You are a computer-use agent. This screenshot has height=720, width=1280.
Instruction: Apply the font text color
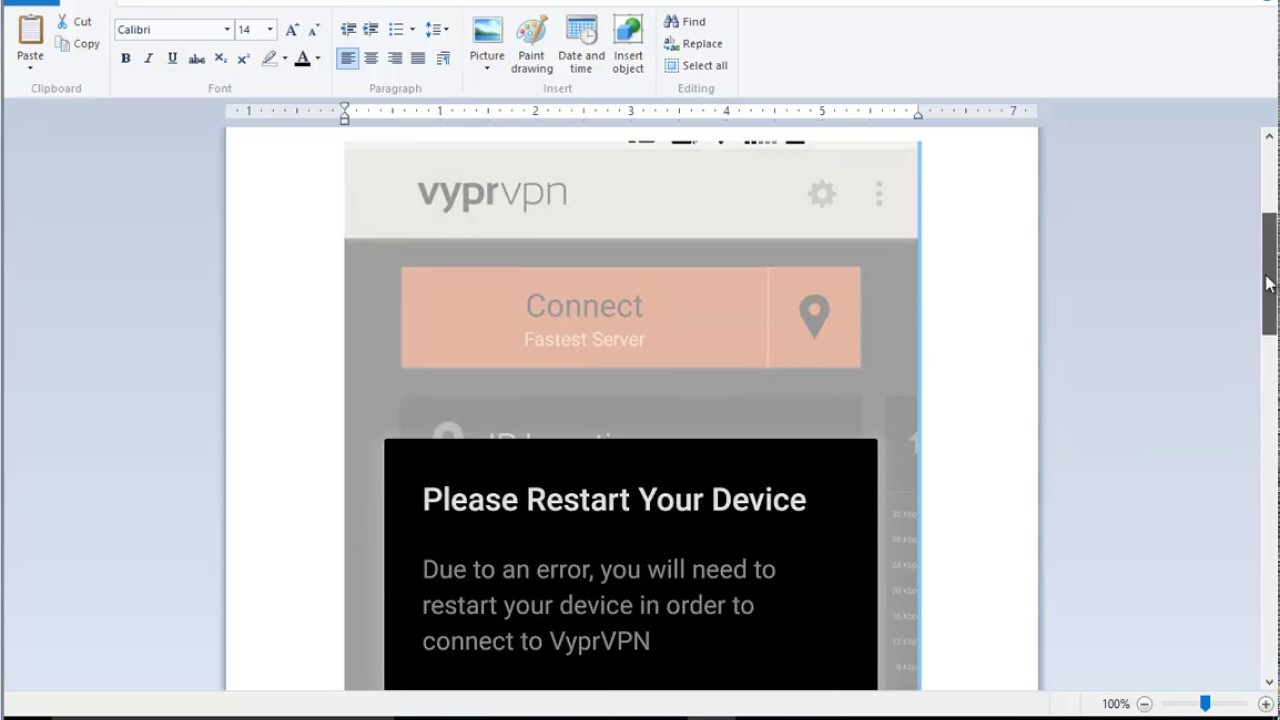(x=302, y=59)
